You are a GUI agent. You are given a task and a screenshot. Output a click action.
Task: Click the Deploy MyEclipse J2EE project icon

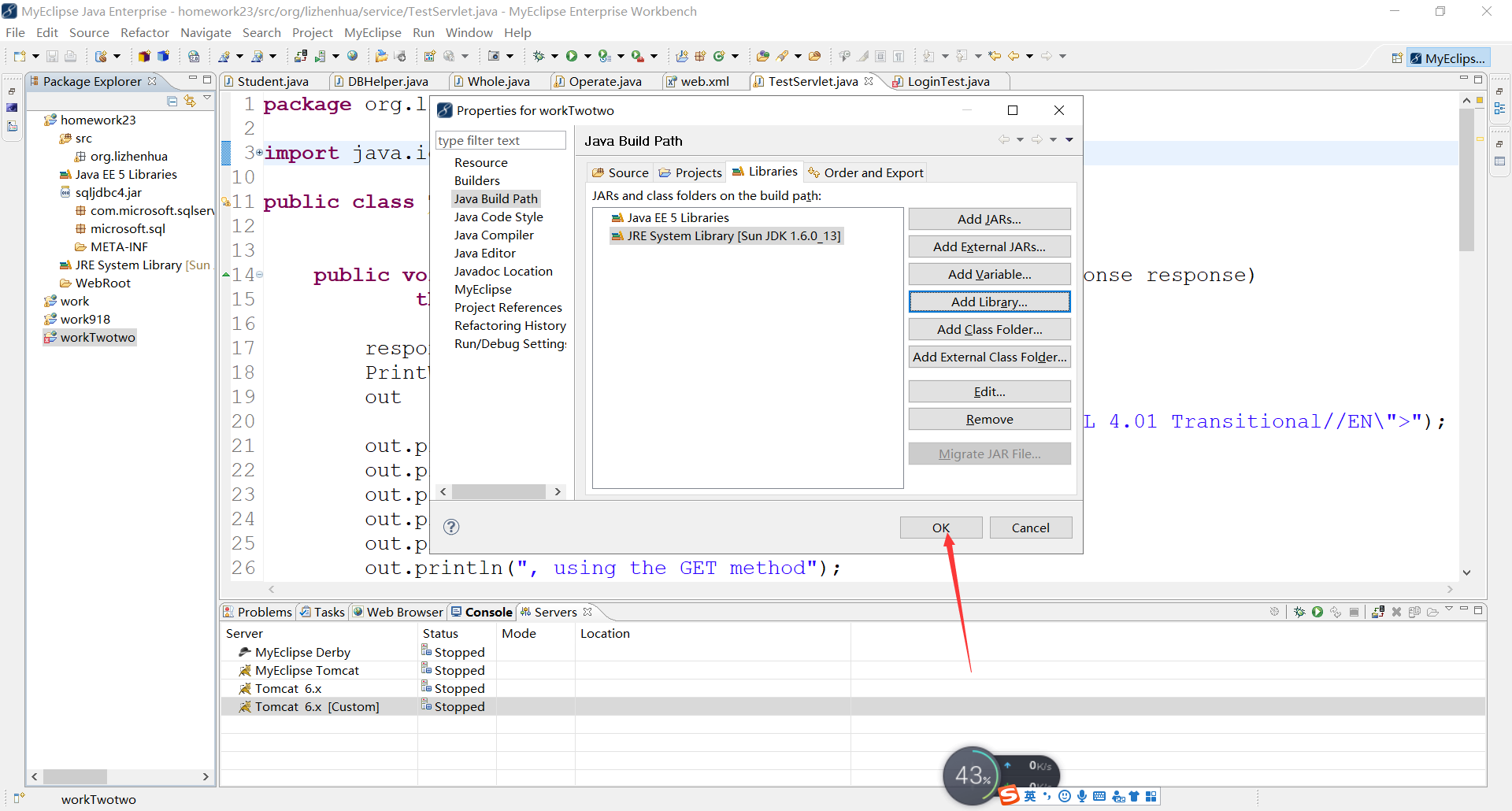[x=301, y=56]
